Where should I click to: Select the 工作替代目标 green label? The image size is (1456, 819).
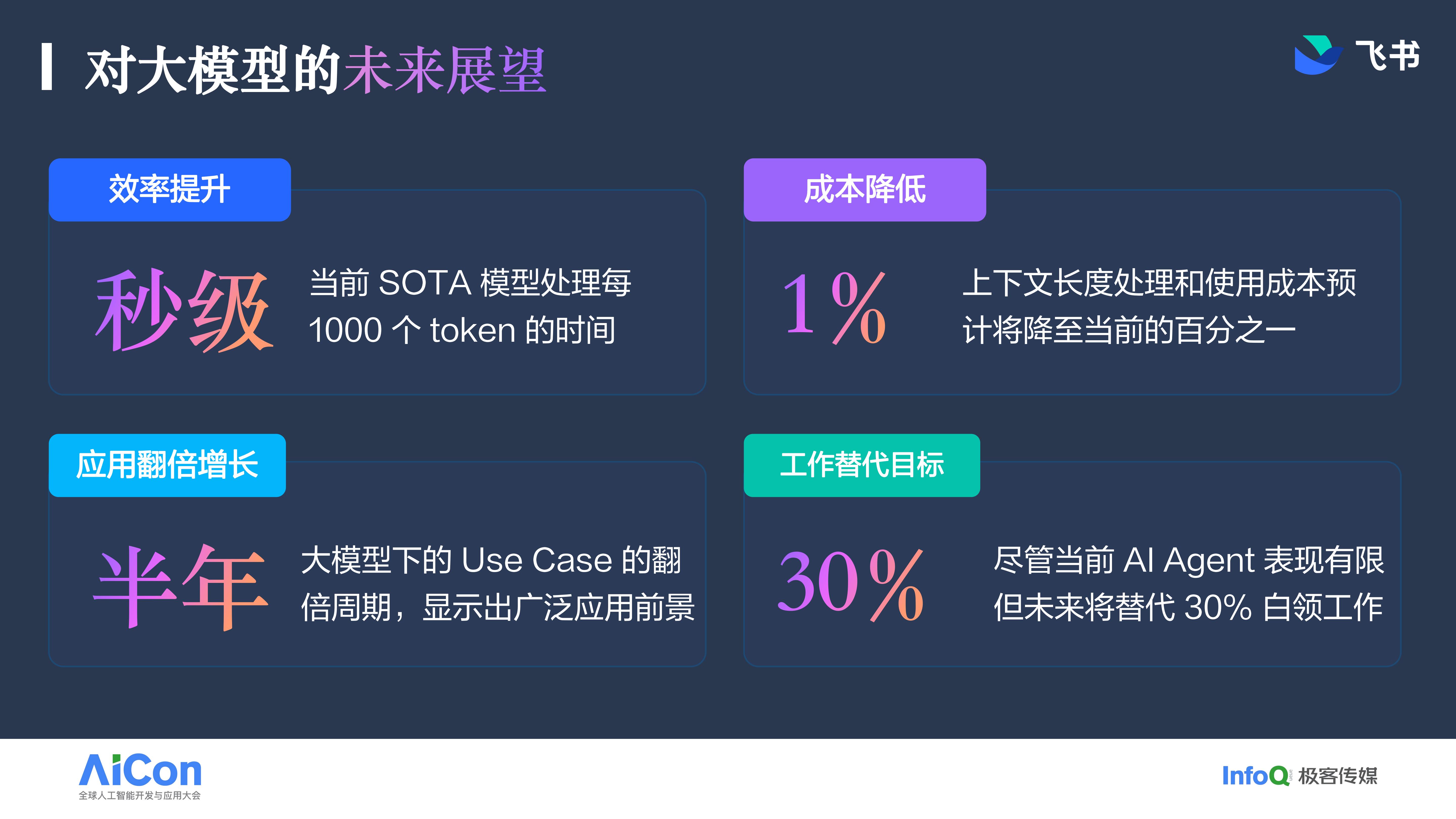pos(861,465)
